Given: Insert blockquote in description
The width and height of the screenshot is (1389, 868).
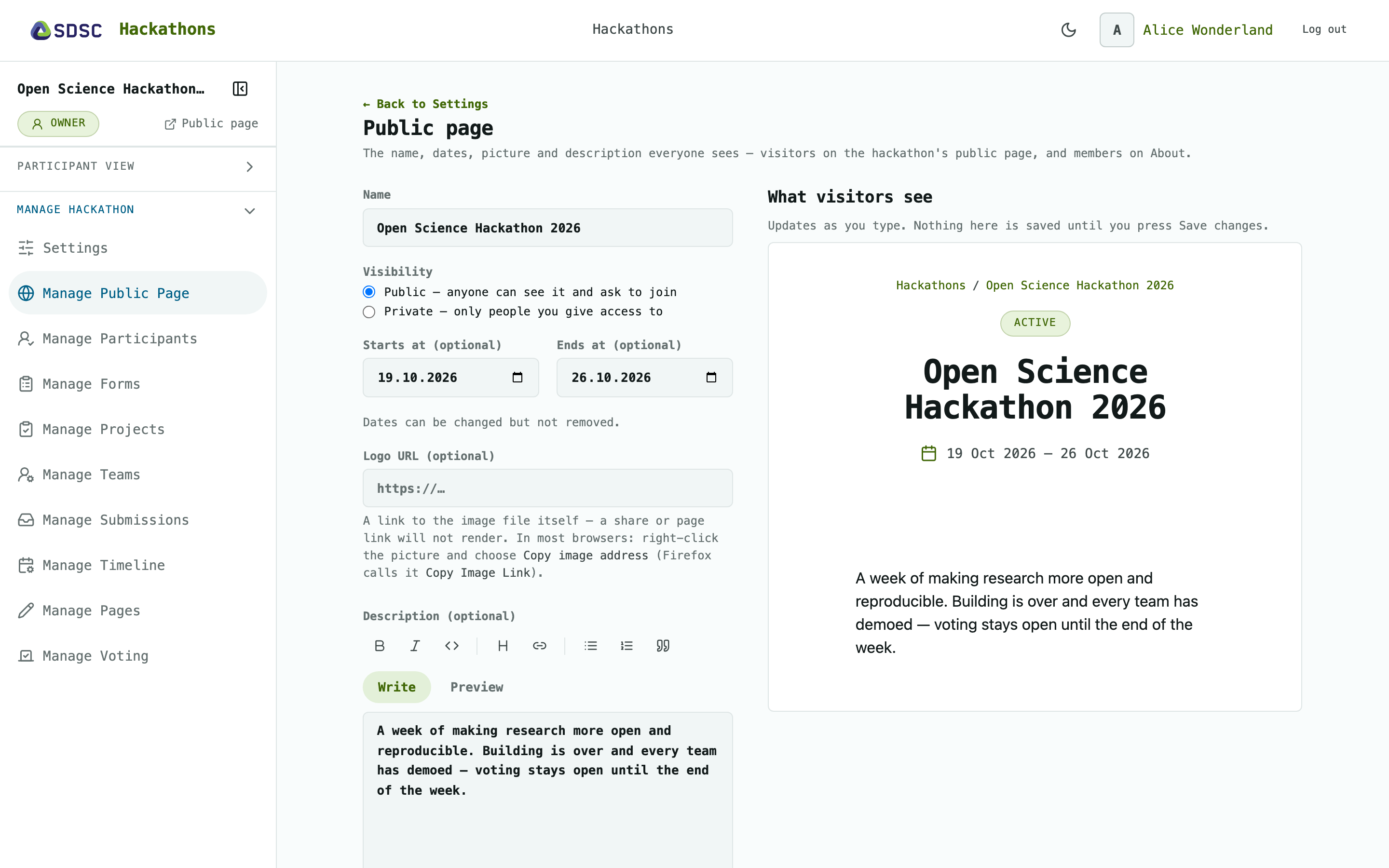Looking at the screenshot, I should (x=663, y=646).
